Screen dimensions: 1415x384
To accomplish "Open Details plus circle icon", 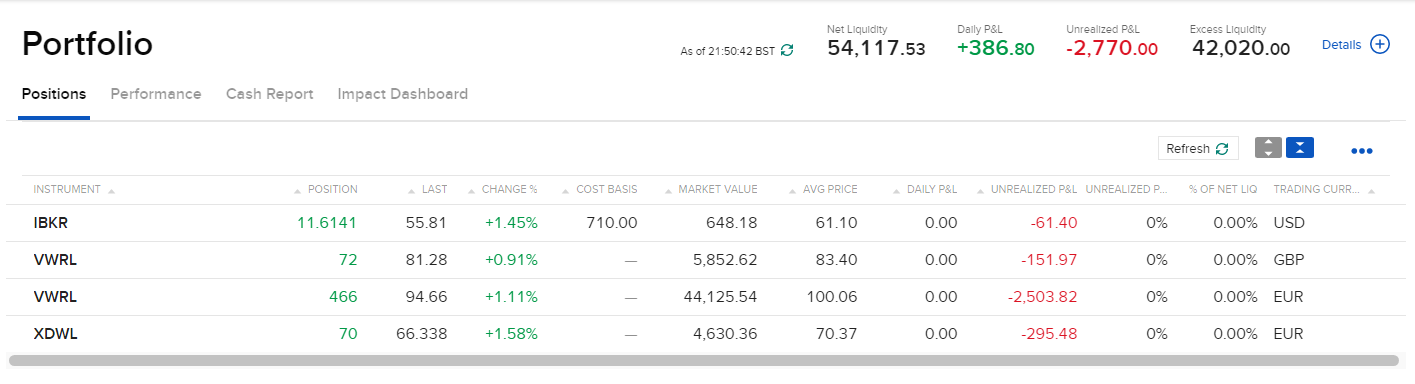I will coord(1380,44).
